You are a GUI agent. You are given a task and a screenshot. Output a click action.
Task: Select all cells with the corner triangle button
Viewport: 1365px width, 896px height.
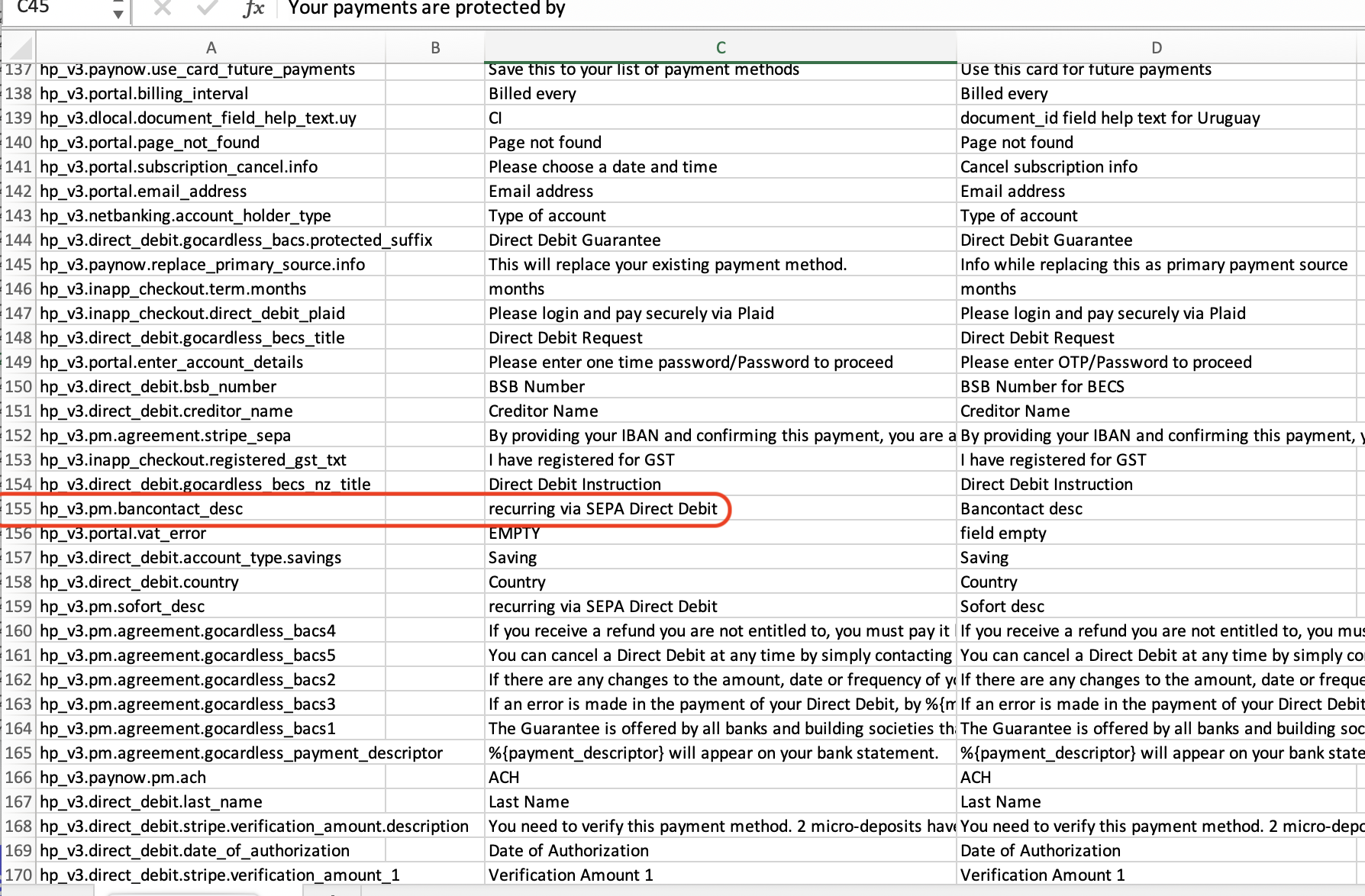[x=19, y=47]
